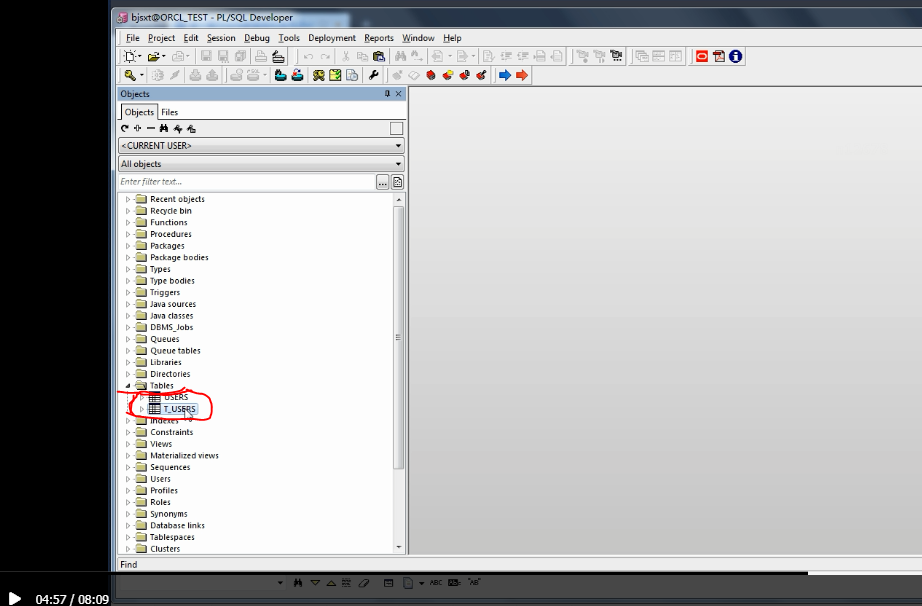922x606 pixels.
Task: Click the blue info icon
Action: point(735,56)
